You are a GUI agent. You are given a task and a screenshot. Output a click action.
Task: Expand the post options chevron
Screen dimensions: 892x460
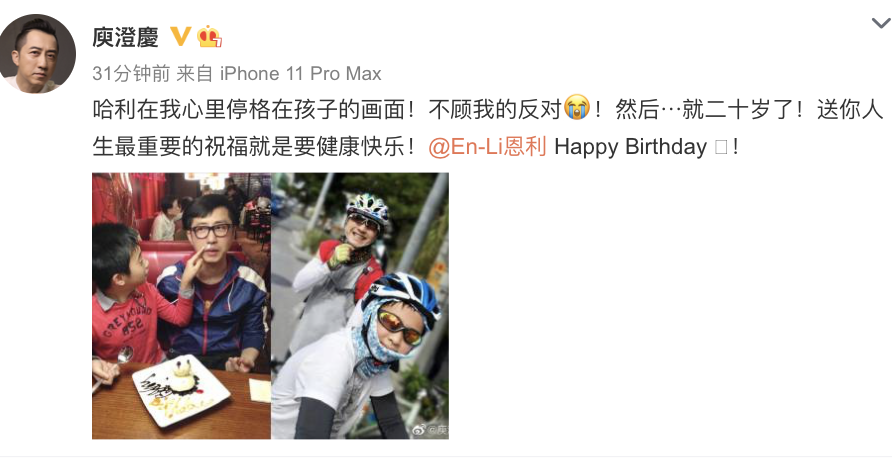[x=881, y=23]
